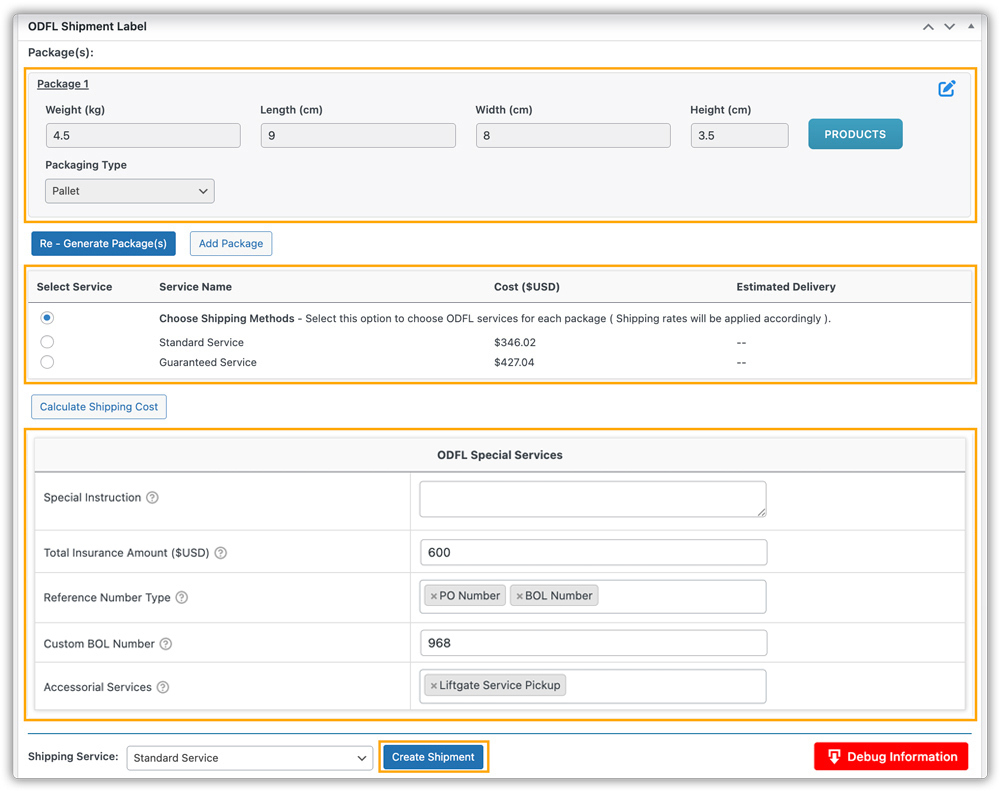Click the ODFL Shipment Label title
The image size is (1000, 791).
click(x=87, y=26)
